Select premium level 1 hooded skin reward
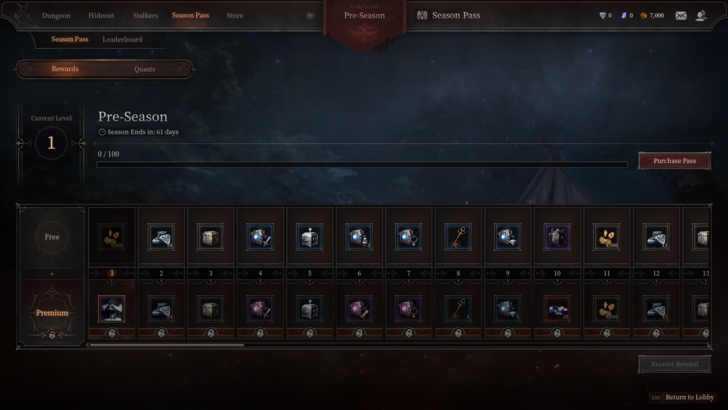The width and height of the screenshot is (728, 410). 112,309
